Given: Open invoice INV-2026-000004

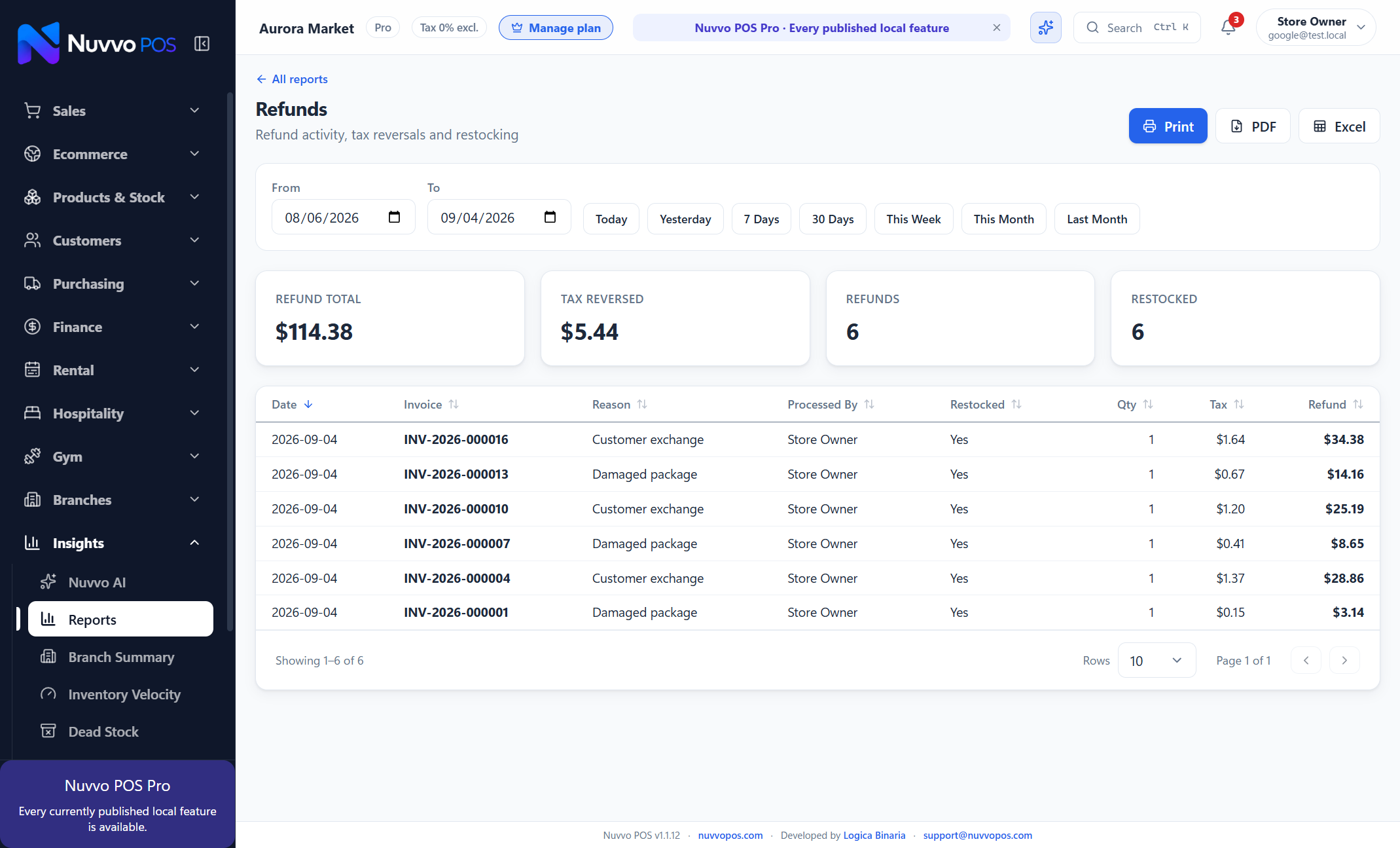Looking at the screenshot, I should click(x=457, y=578).
